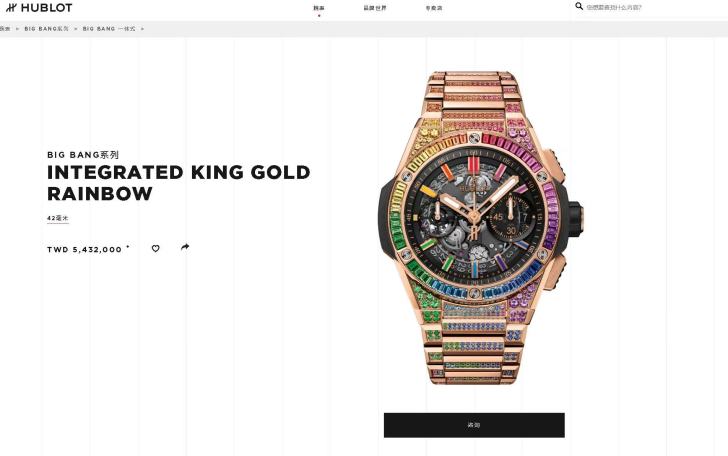Screen dimensions: 728x456
Task: Go to the first breadcrumb home link
Action: click(4, 29)
